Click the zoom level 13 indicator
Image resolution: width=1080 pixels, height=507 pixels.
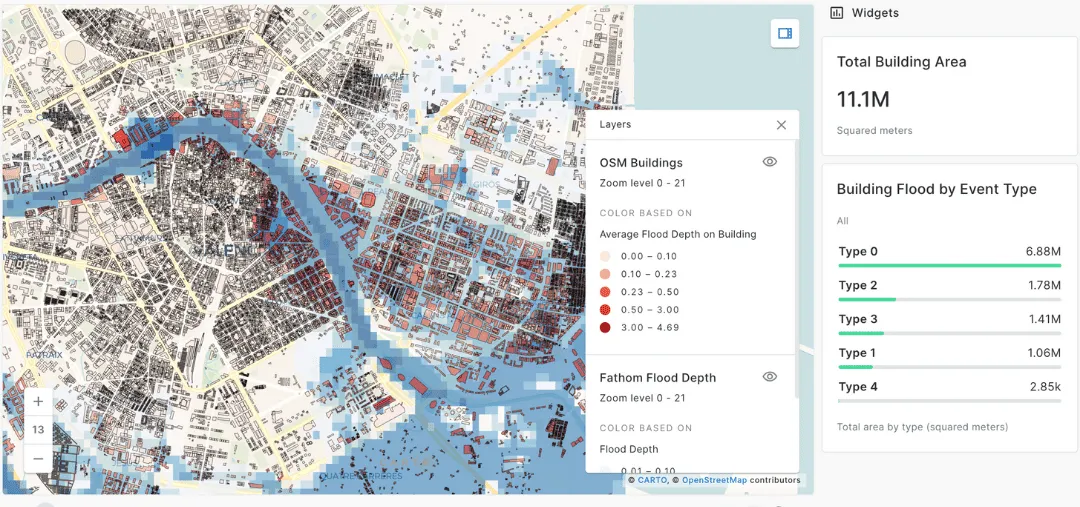click(x=38, y=430)
